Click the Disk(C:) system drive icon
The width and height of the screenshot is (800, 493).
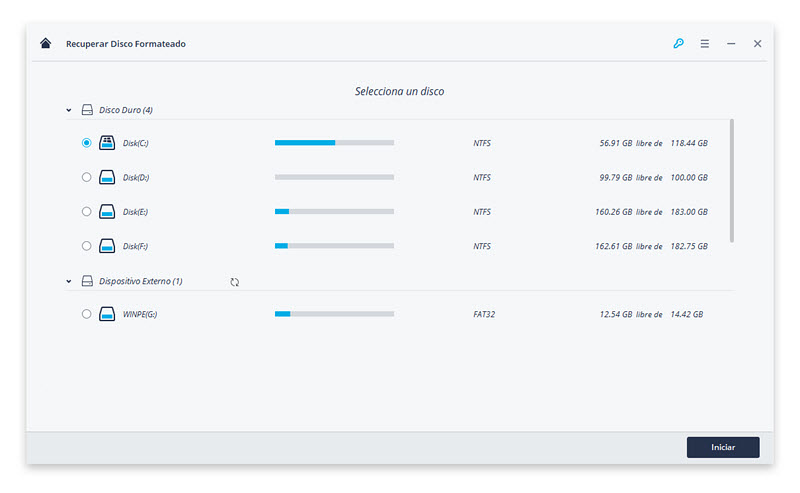(x=107, y=143)
